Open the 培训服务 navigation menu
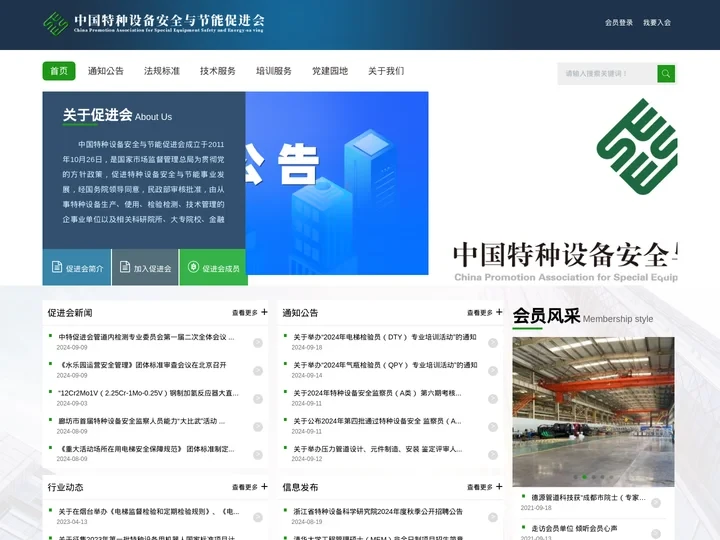720x540 pixels. (x=274, y=71)
